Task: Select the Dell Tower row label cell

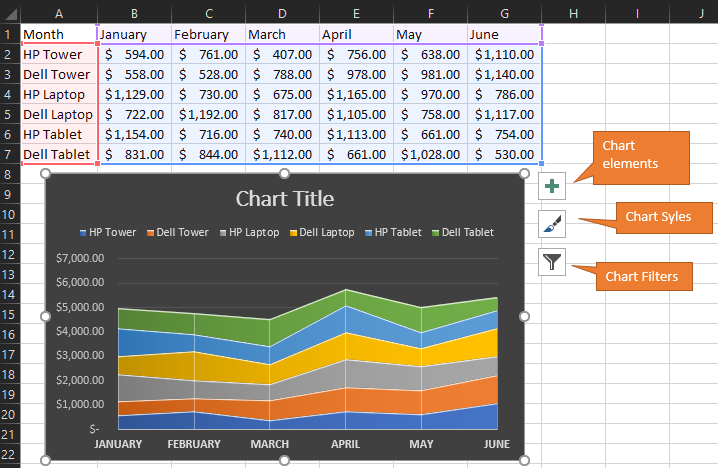Action: pyautogui.click(x=59, y=74)
